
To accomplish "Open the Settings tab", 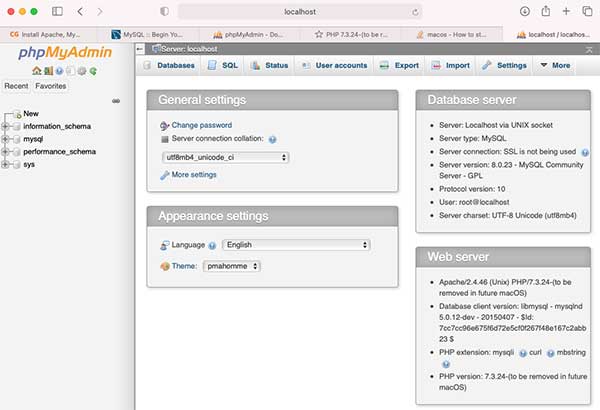I will tap(504, 65).
